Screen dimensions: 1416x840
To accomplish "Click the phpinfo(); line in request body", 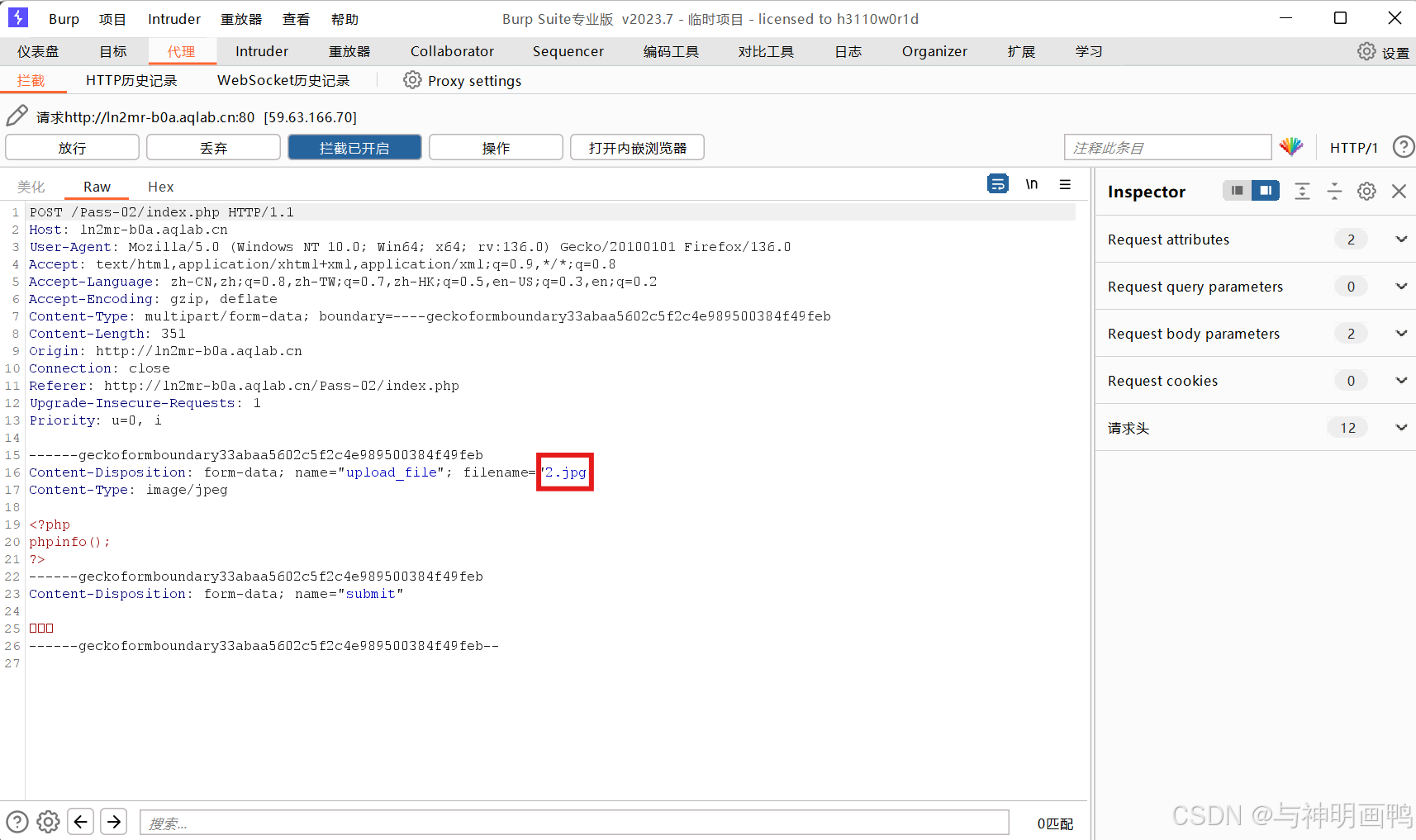I will pos(69,542).
